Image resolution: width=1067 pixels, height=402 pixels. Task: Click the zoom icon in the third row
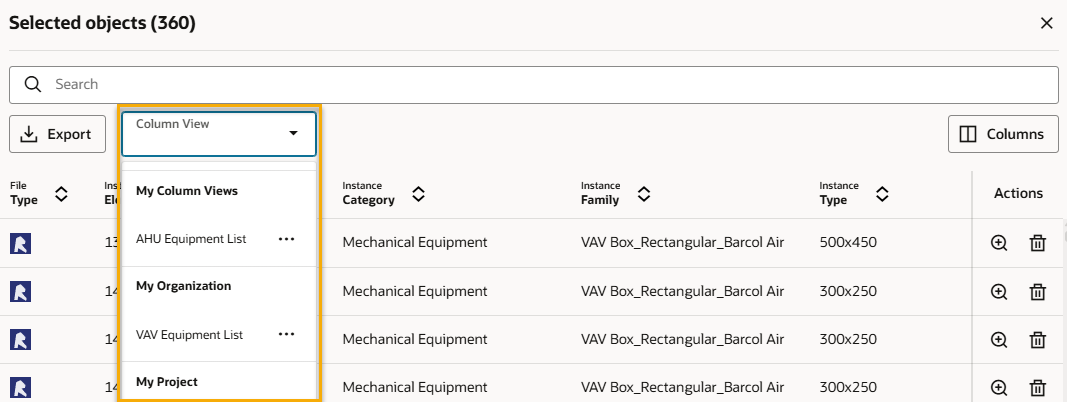[998, 339]
